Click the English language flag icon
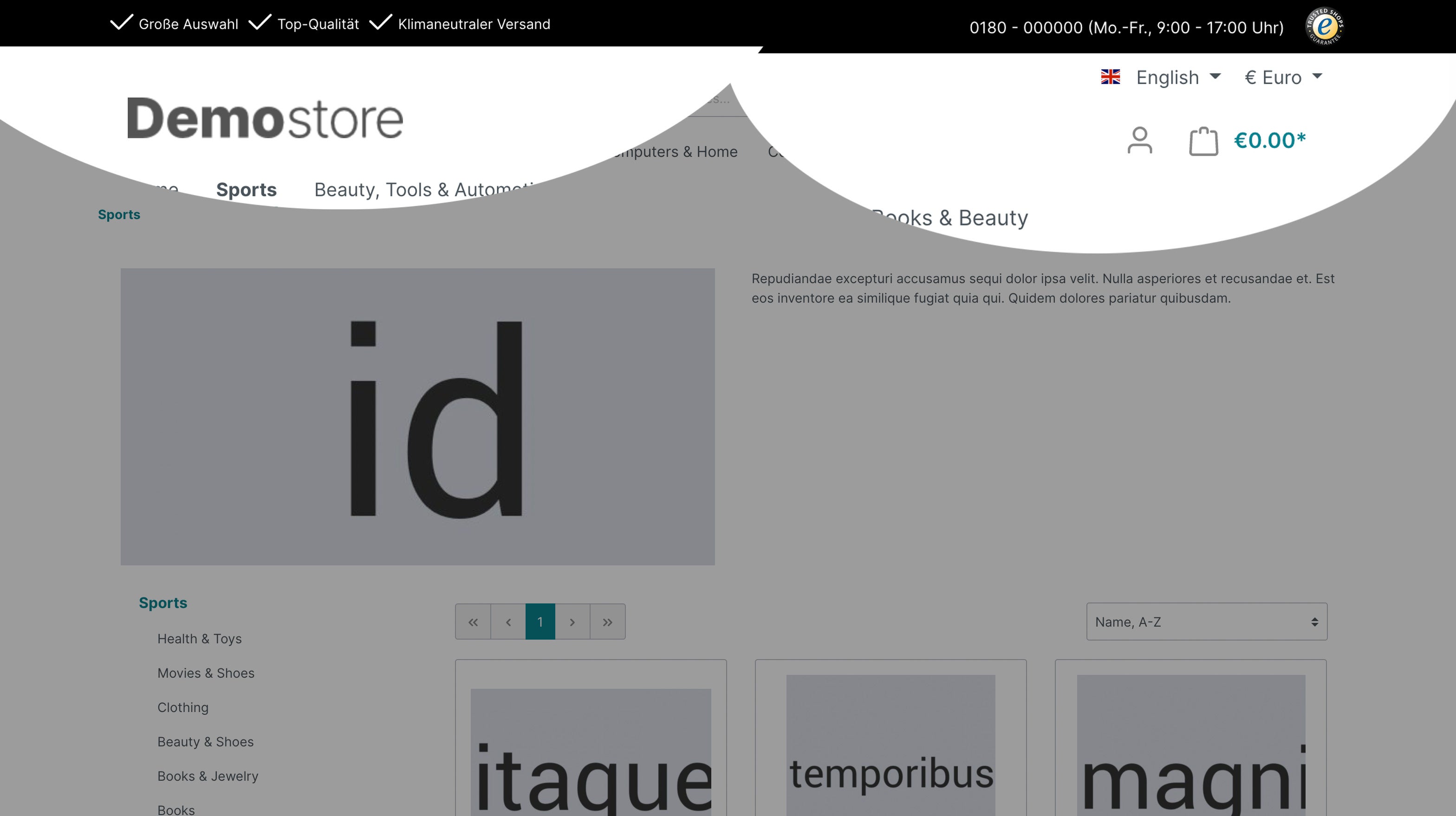This screenshot has height=816, width=1456. [x=1112, y=77]
